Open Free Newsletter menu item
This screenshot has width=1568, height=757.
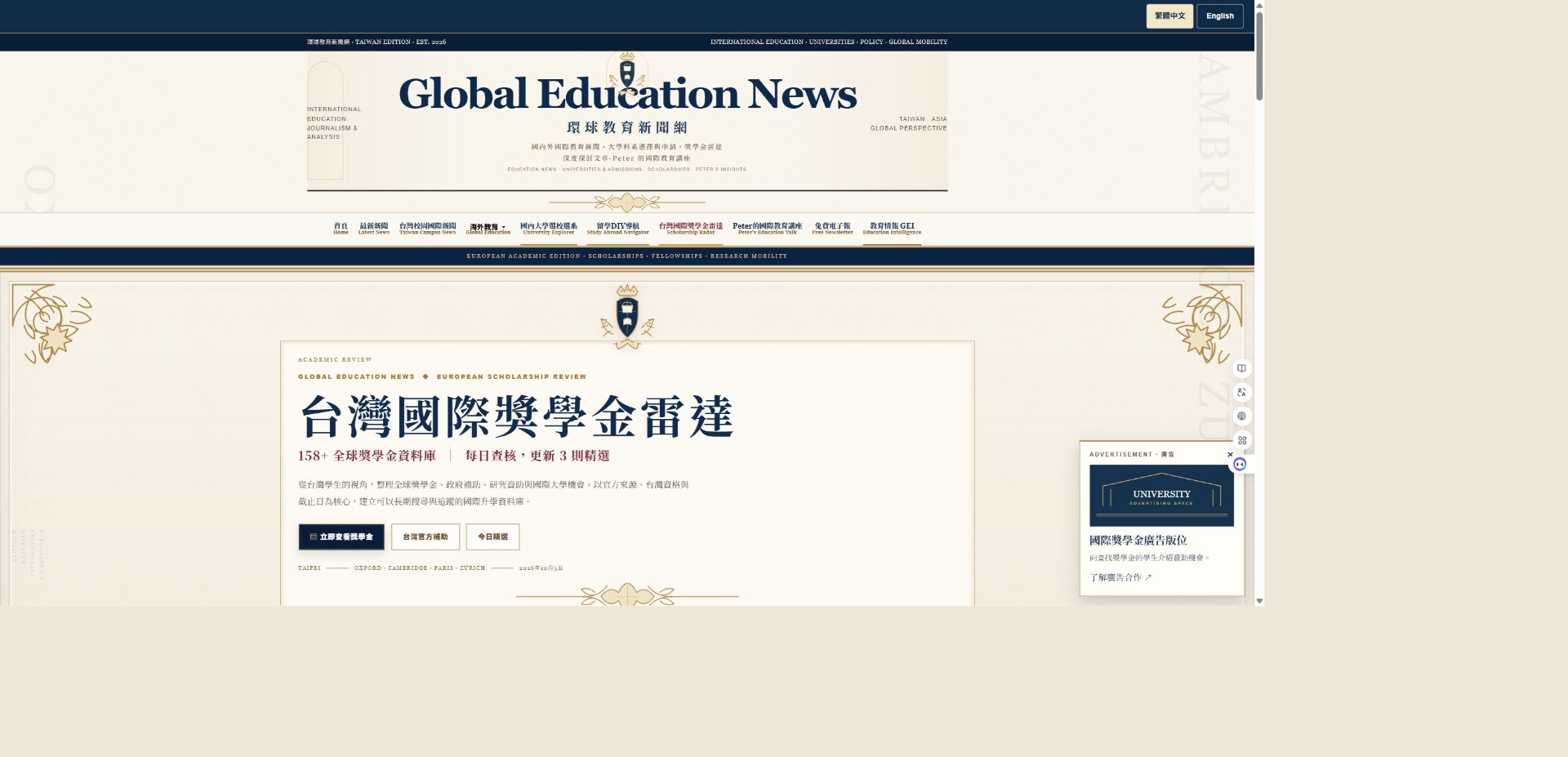832,229
